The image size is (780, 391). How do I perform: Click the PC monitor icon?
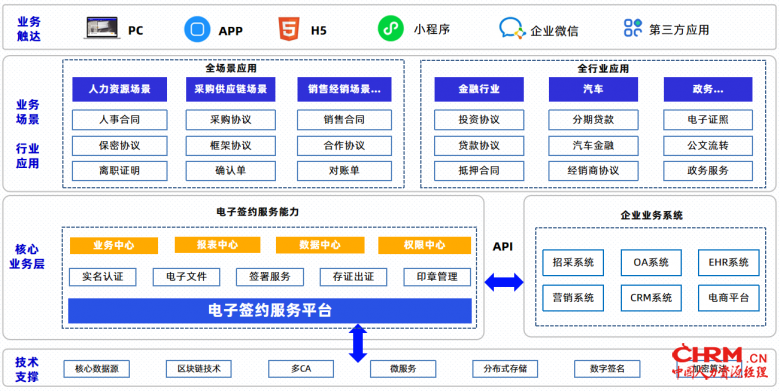point(101,28)
